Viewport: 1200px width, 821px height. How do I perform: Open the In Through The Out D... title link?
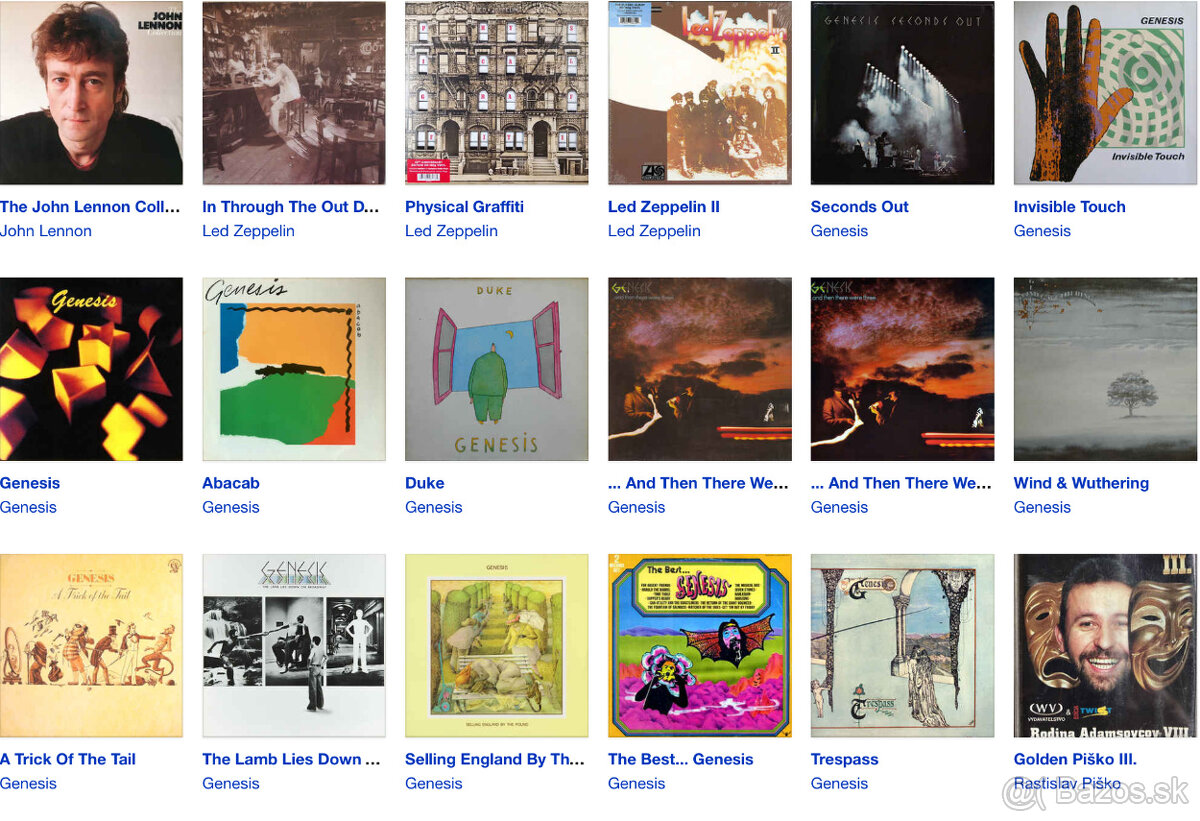point(291,207)
